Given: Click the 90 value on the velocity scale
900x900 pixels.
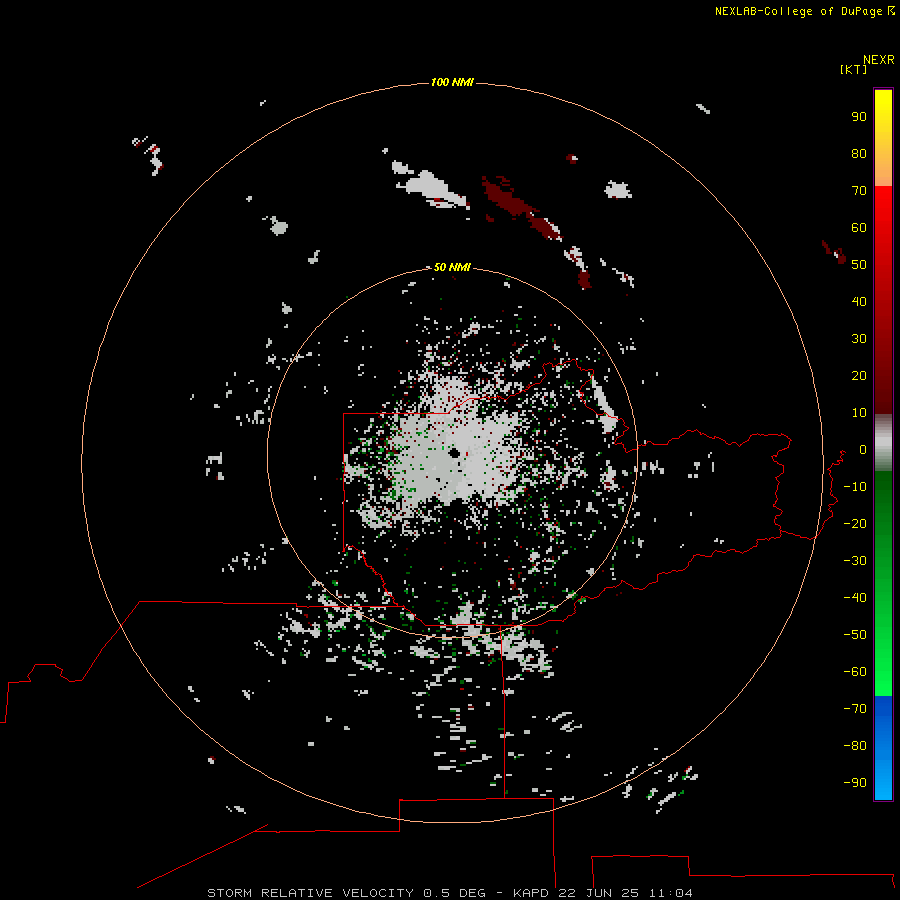Looking at the screenshot, I should [x=859, y=117].
